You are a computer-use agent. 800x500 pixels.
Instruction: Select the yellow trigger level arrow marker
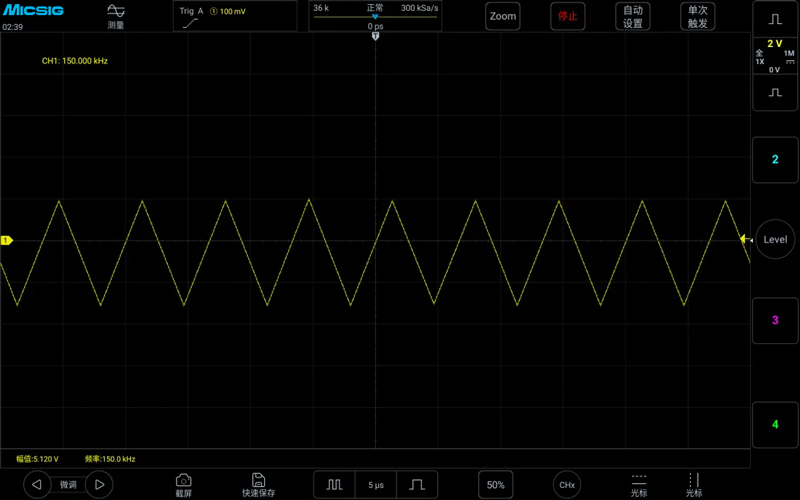745,239
